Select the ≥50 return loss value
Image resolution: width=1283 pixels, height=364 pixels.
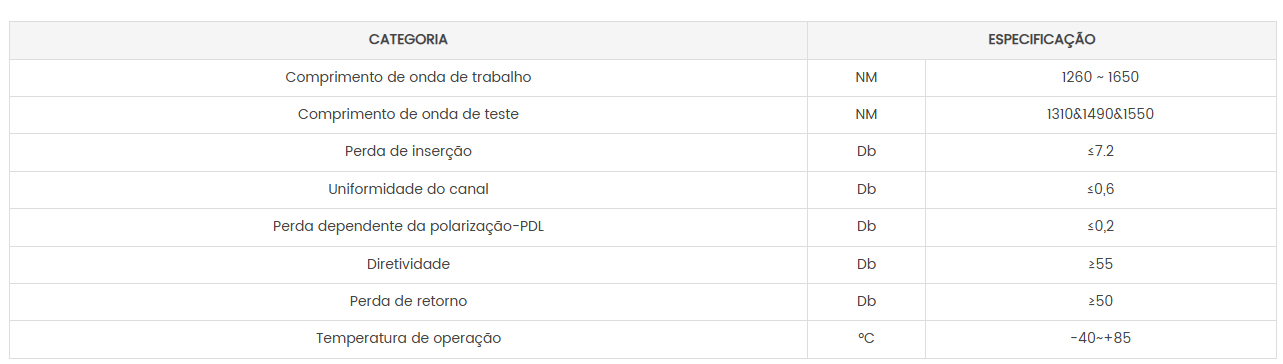point(1100,302)
